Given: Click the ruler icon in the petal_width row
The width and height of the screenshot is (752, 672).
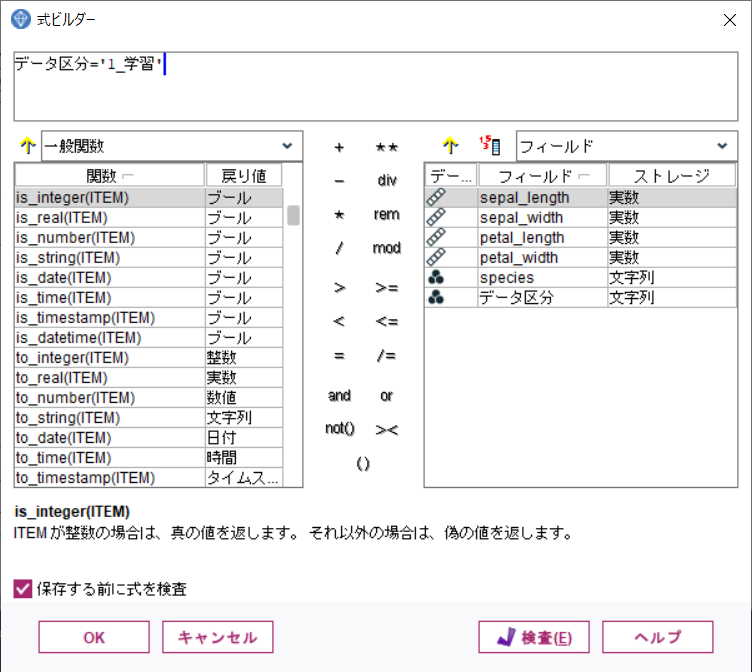Looking at the screenshot, I should pyautogui.click(x=436, y=258).
